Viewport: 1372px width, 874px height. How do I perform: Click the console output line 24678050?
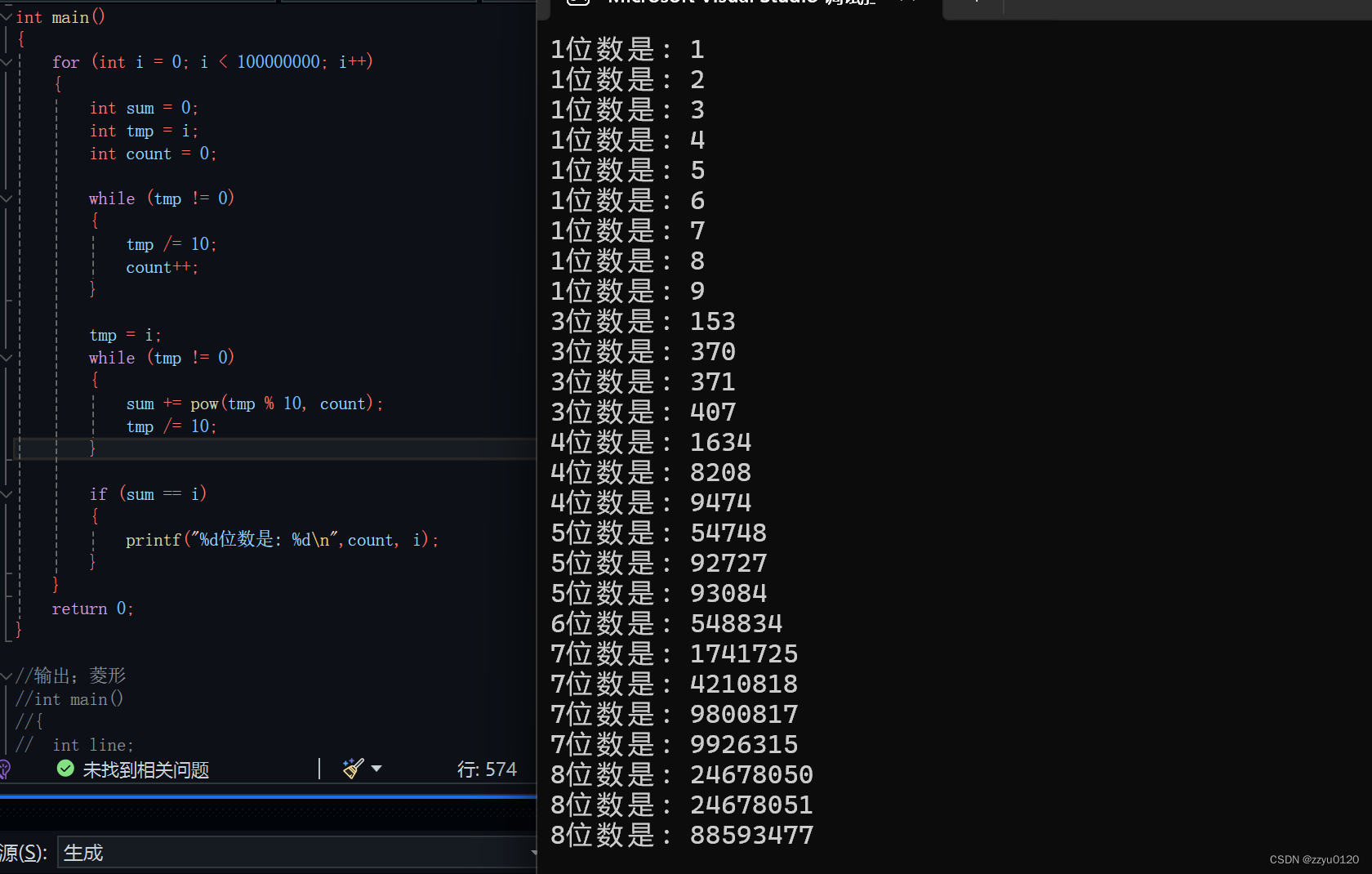click(682, 774)
